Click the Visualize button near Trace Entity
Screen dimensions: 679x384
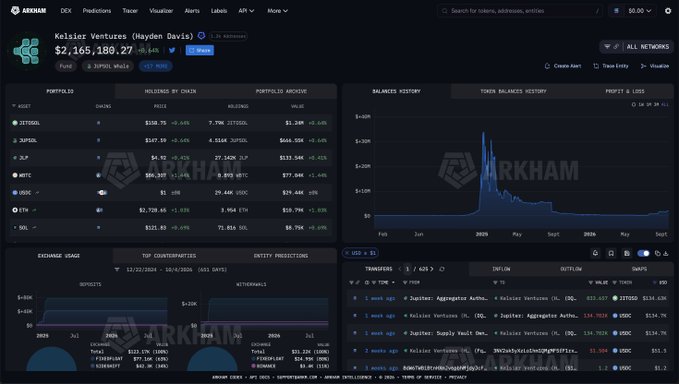point(655,66)
